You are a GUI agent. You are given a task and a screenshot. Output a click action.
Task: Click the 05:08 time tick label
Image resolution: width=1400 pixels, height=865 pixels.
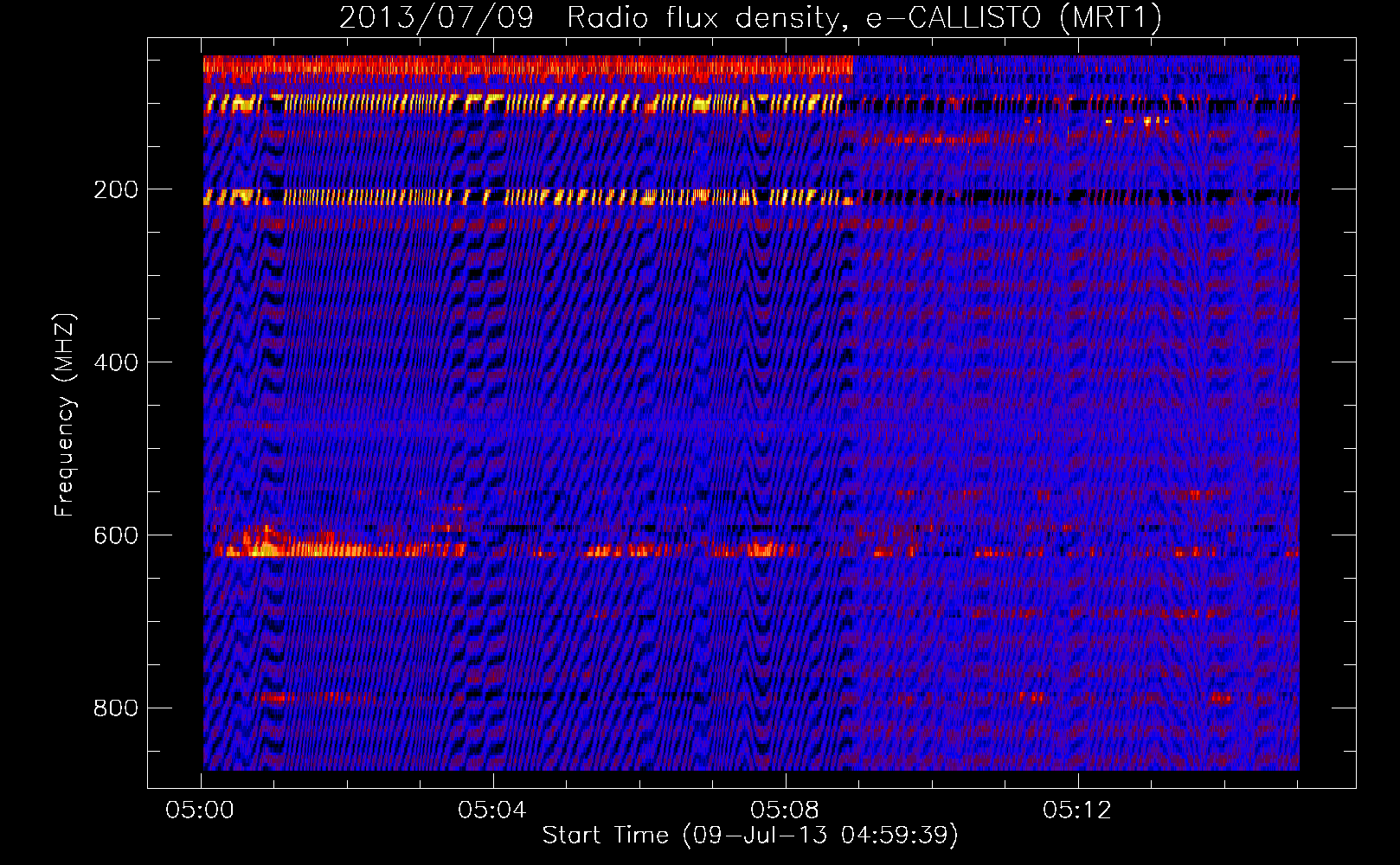785,811
